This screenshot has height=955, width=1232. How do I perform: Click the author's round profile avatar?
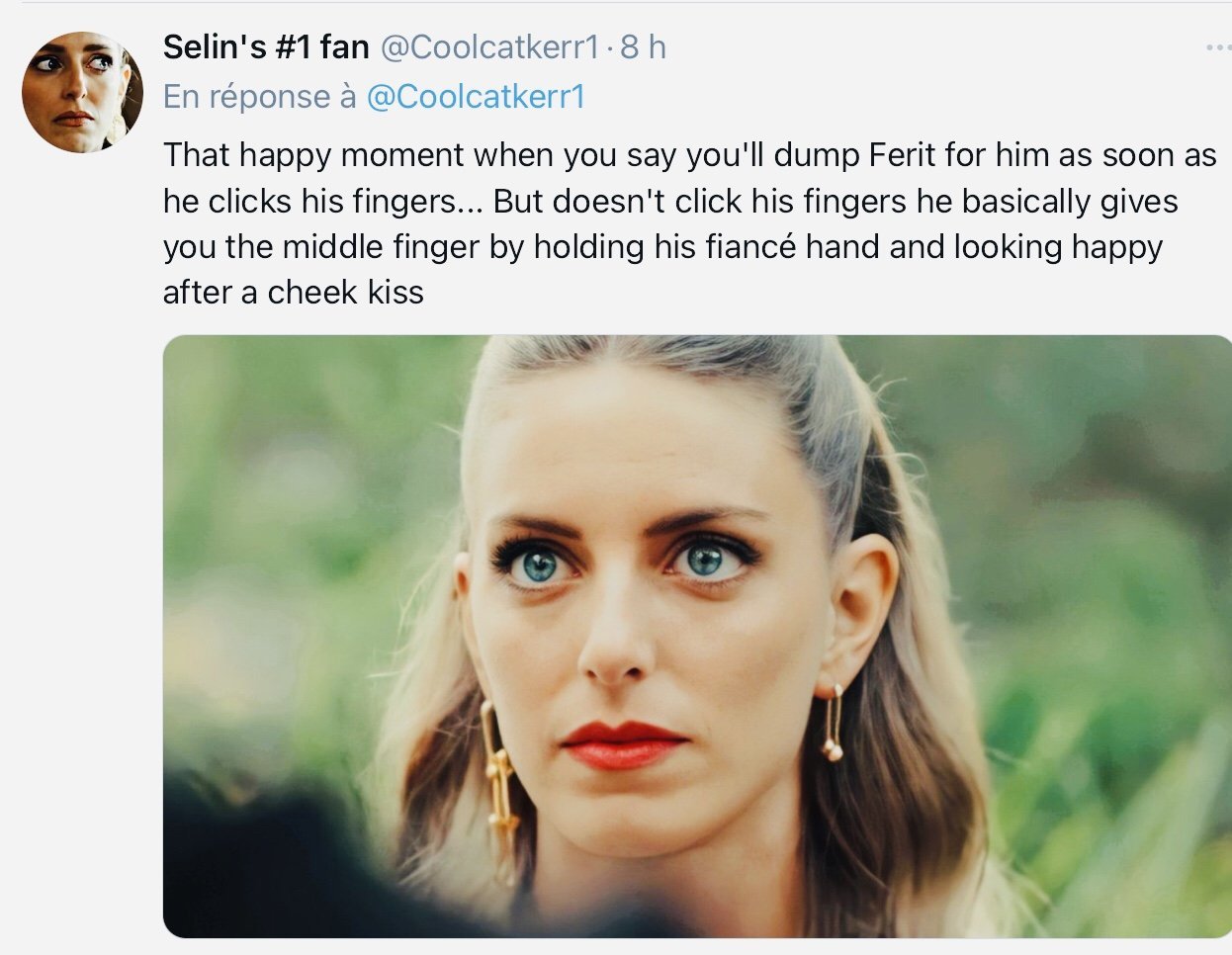coord(82,92)
